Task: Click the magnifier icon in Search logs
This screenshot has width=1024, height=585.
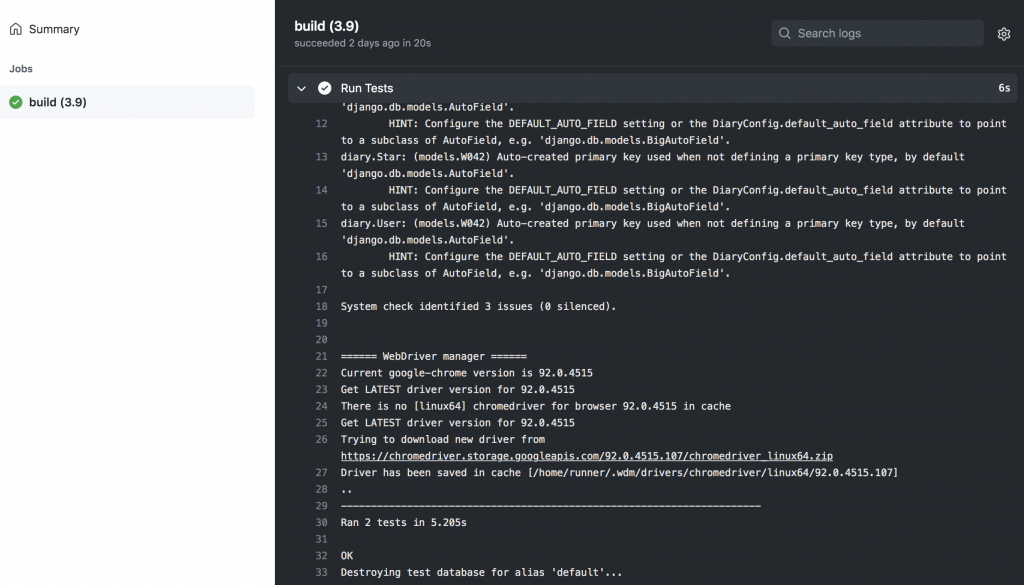Action: (785, 33)
